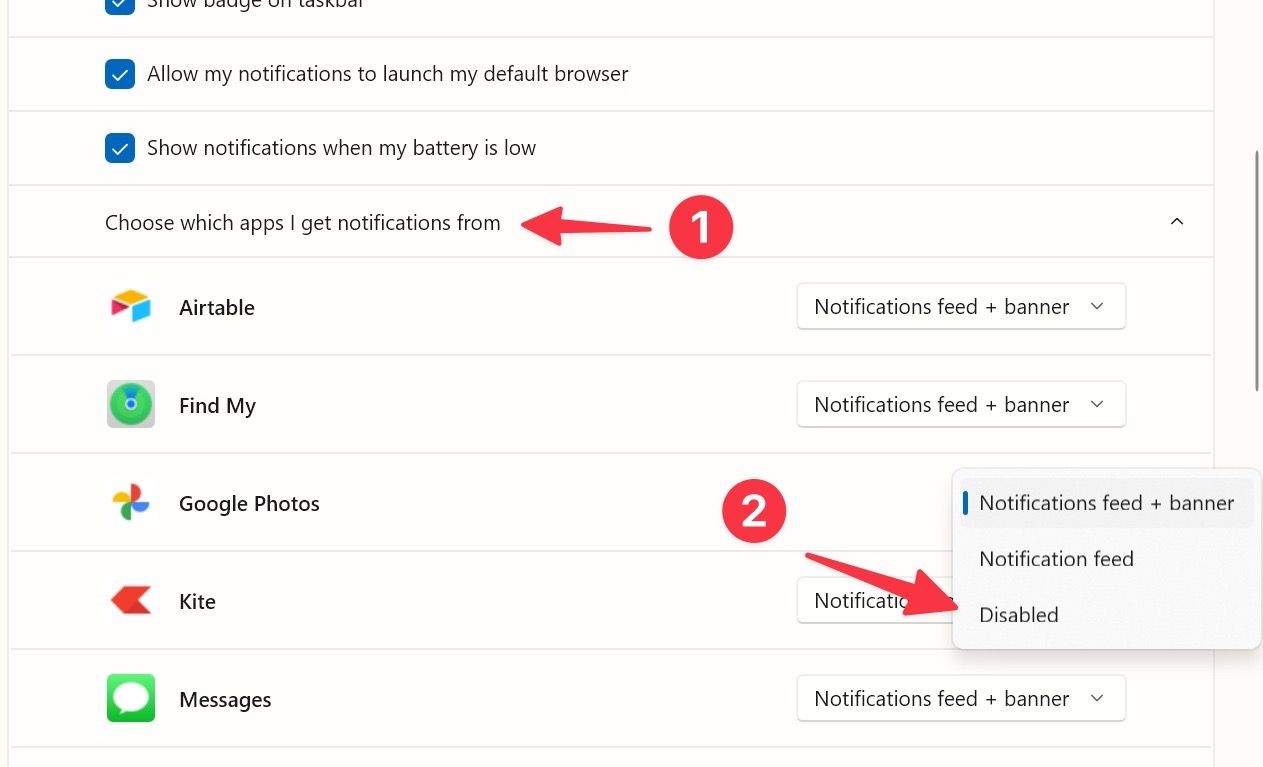Uncheck 'Show notifications when my battery is low'

[x=119, y=147]
